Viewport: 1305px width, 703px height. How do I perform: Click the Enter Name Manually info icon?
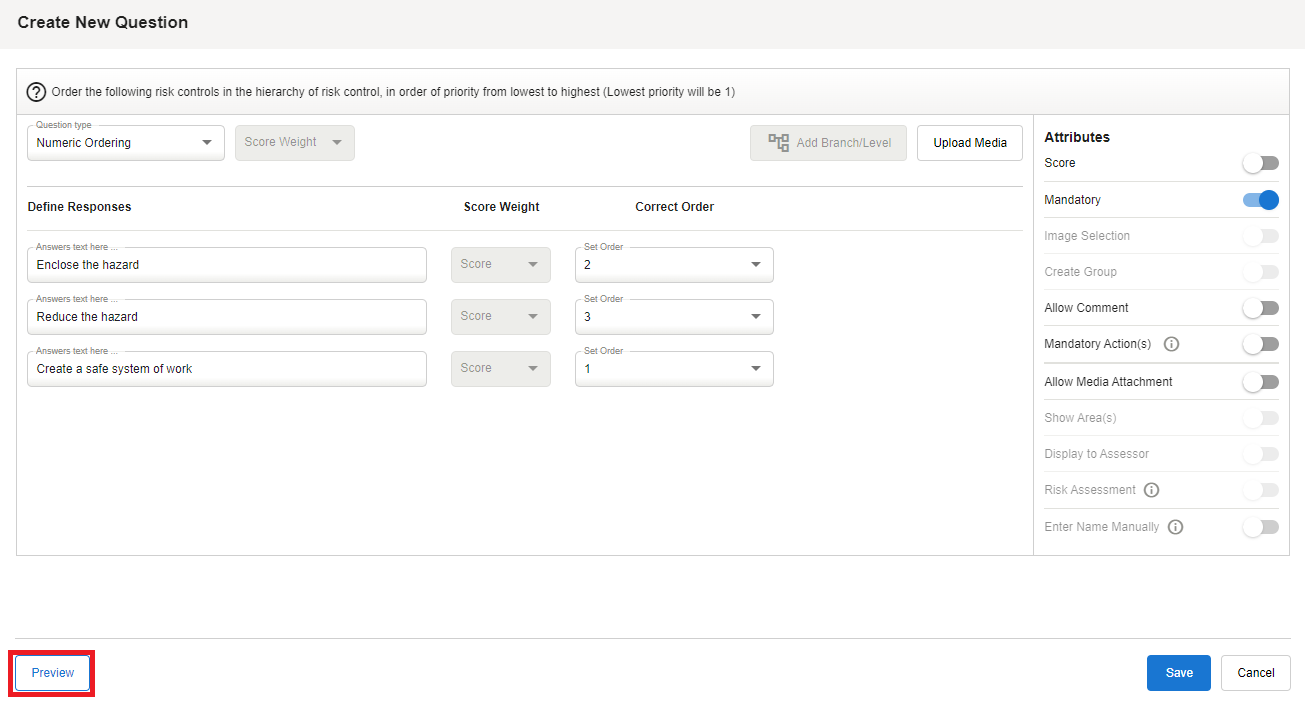pos(1175,527)
